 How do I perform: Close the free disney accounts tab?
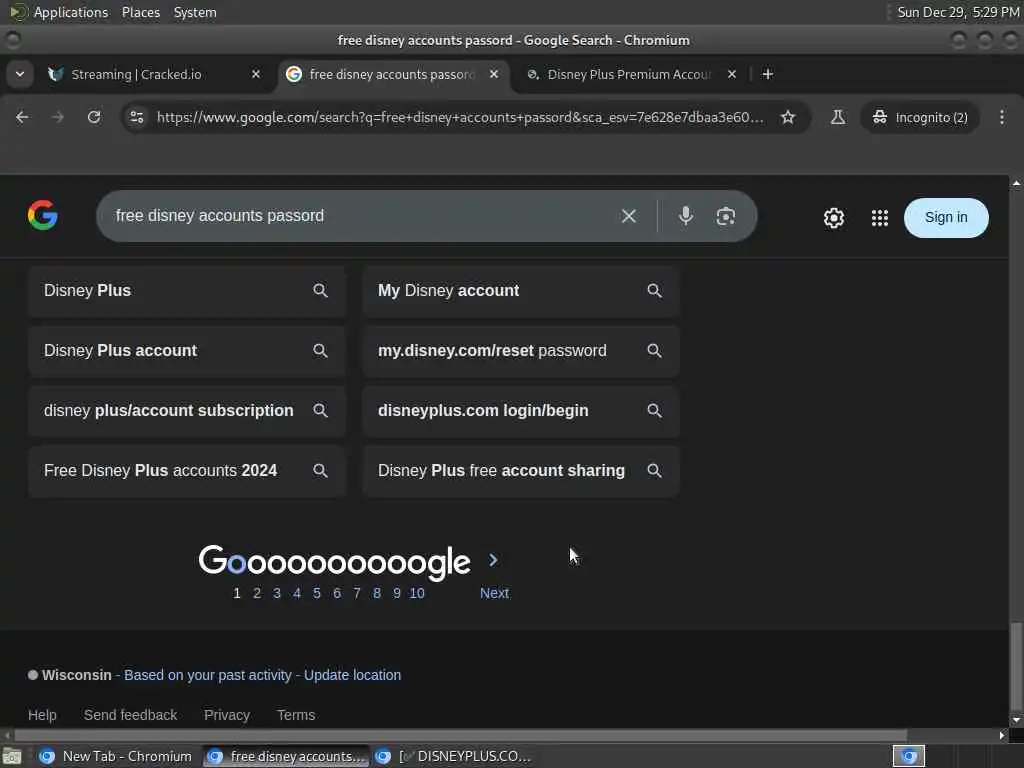(x=494, y=74)
